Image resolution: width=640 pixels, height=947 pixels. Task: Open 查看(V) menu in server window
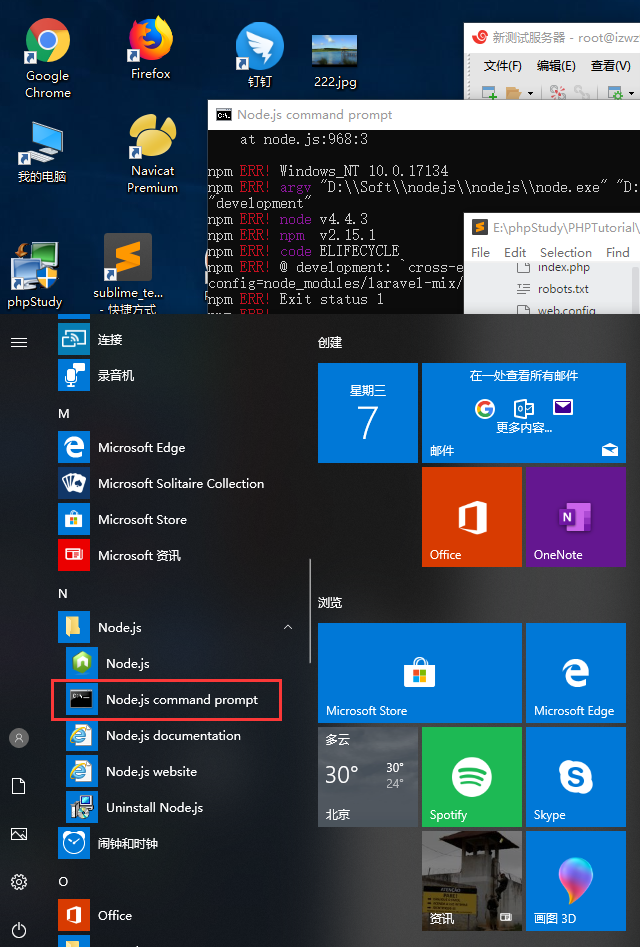click(x=610, y=65)
